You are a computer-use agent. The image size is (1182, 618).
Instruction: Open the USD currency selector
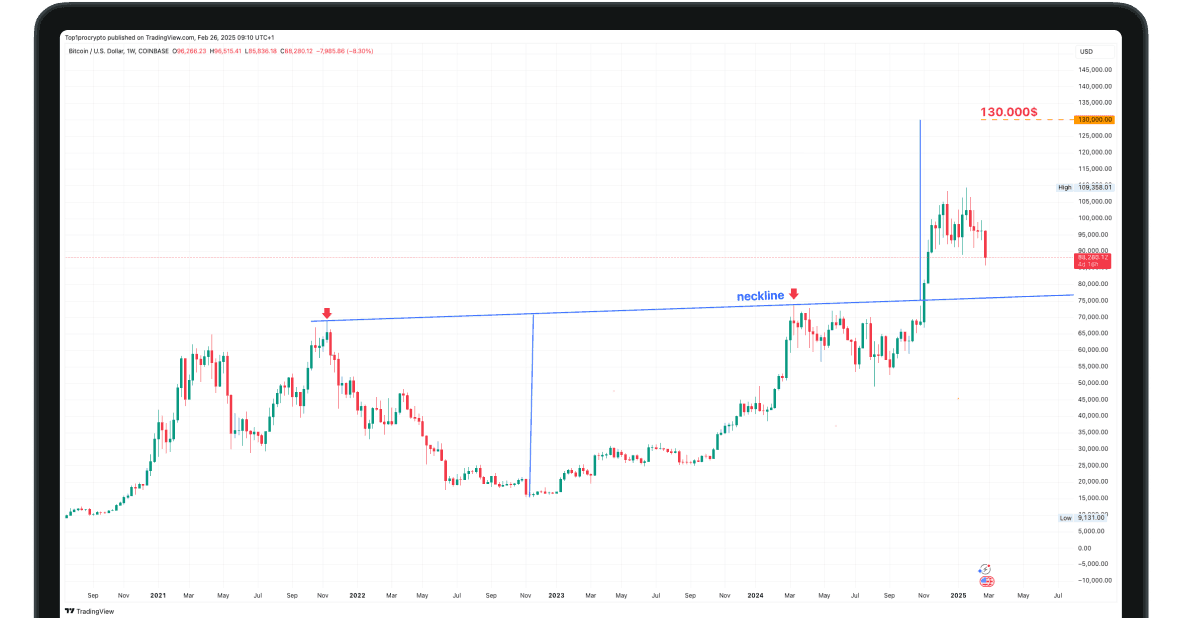pyautogui.click(x=1086, y=51)
